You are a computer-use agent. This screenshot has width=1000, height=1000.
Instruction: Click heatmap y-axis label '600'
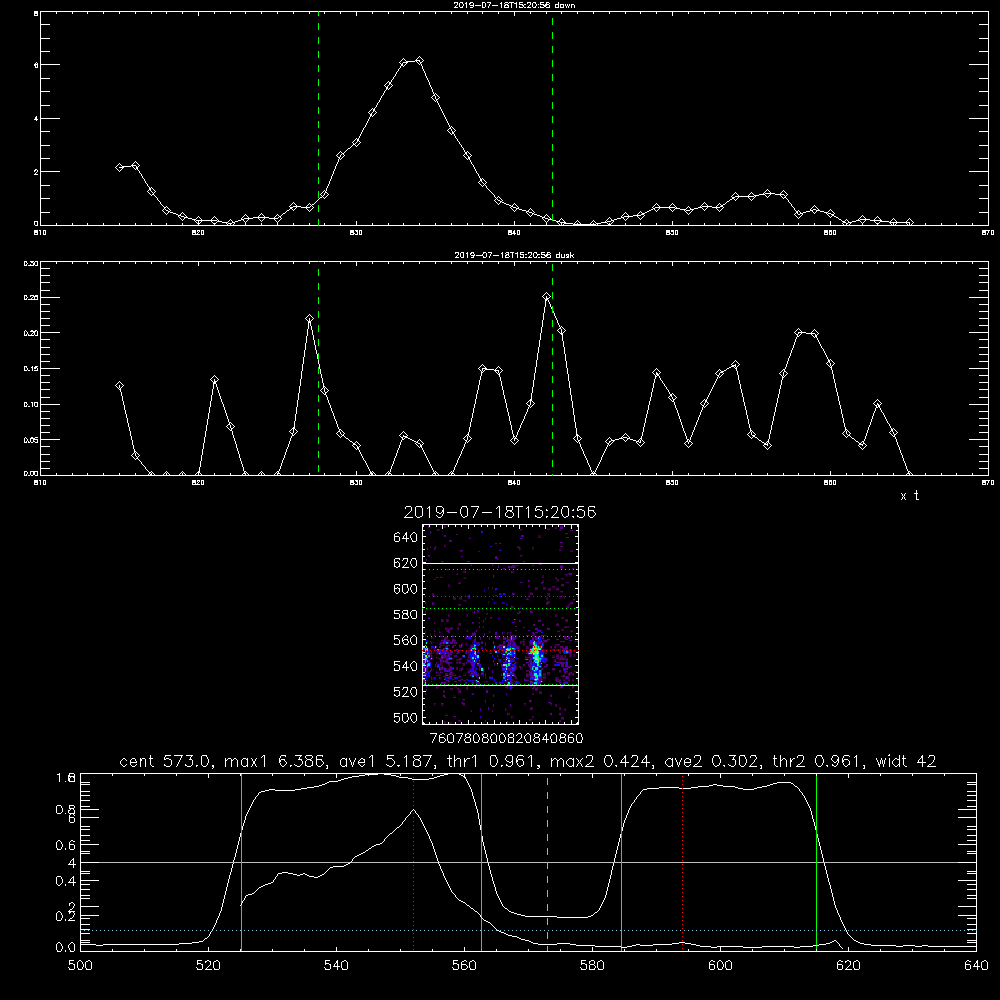(x=405, y=589)
